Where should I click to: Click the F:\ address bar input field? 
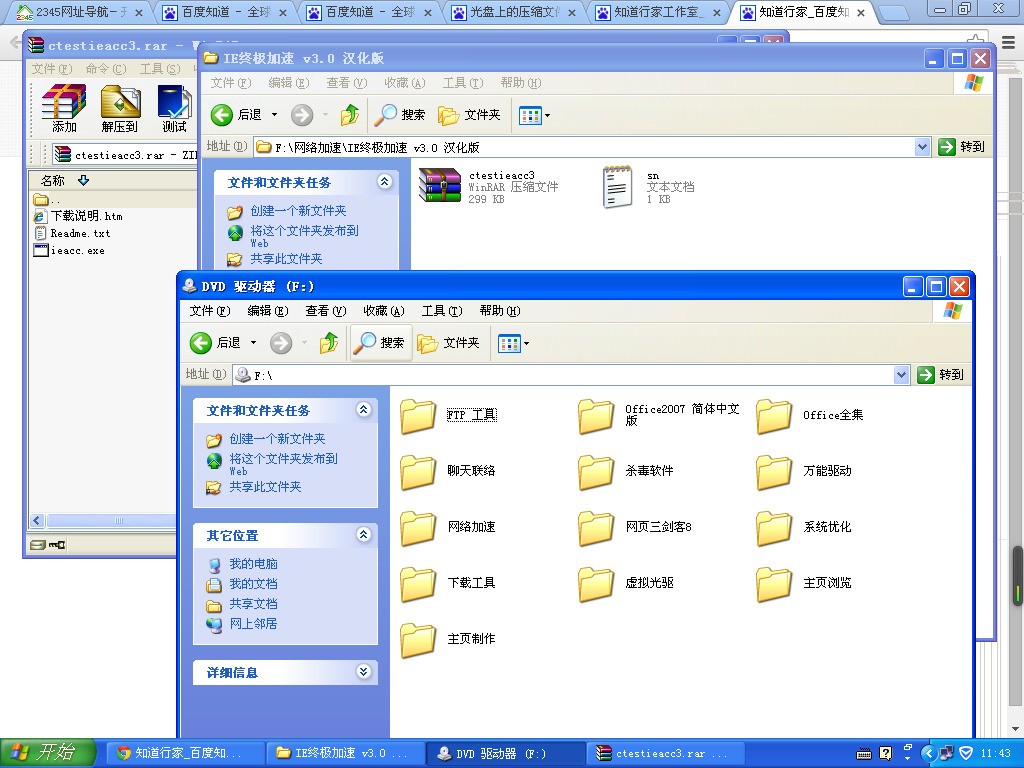(x=570, y=374)
